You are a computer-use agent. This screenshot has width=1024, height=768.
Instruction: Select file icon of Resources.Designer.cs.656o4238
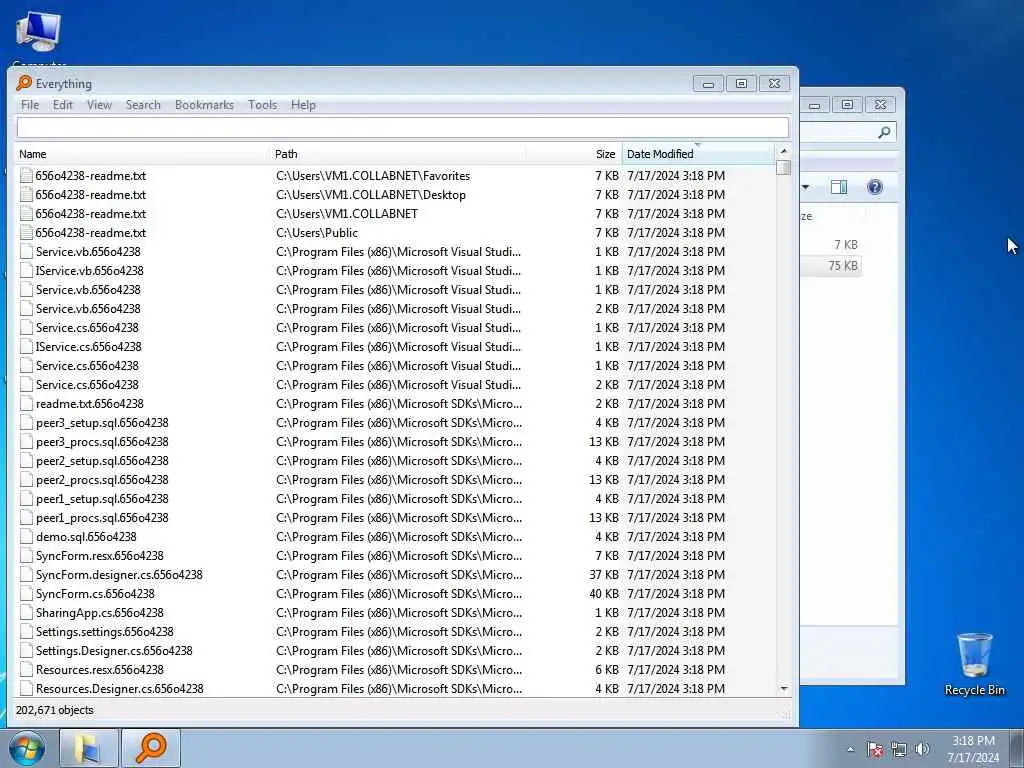point(26,688)
